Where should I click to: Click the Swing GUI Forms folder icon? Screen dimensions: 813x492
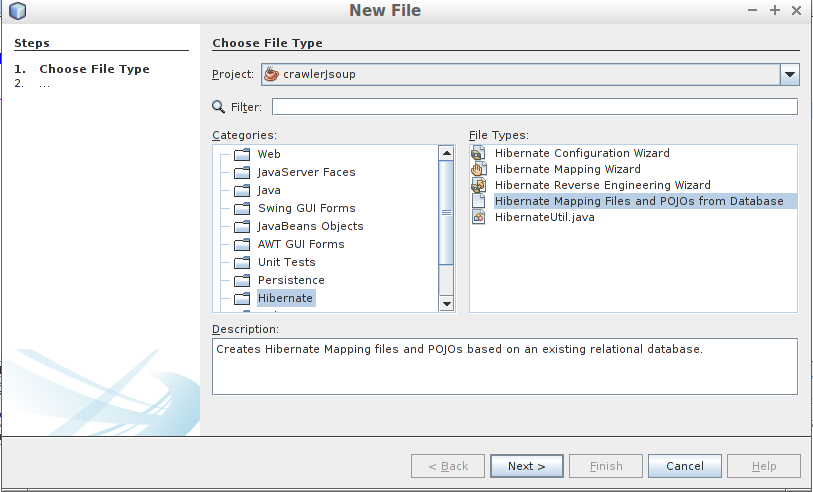pos(242,209)
